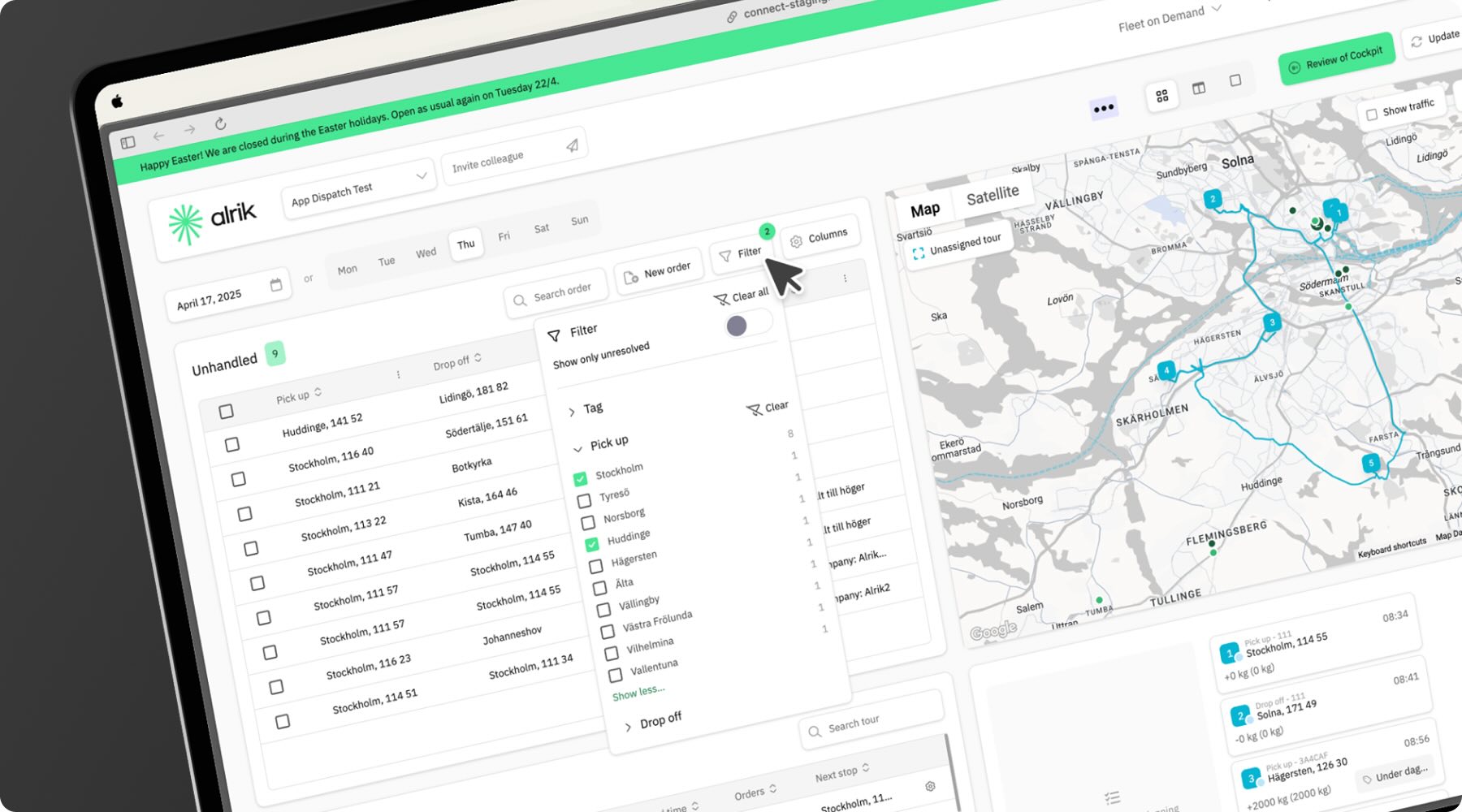Screen dimensions: 1462x812
Task: Click Clear all filters
Action: (x=742, y=296)
